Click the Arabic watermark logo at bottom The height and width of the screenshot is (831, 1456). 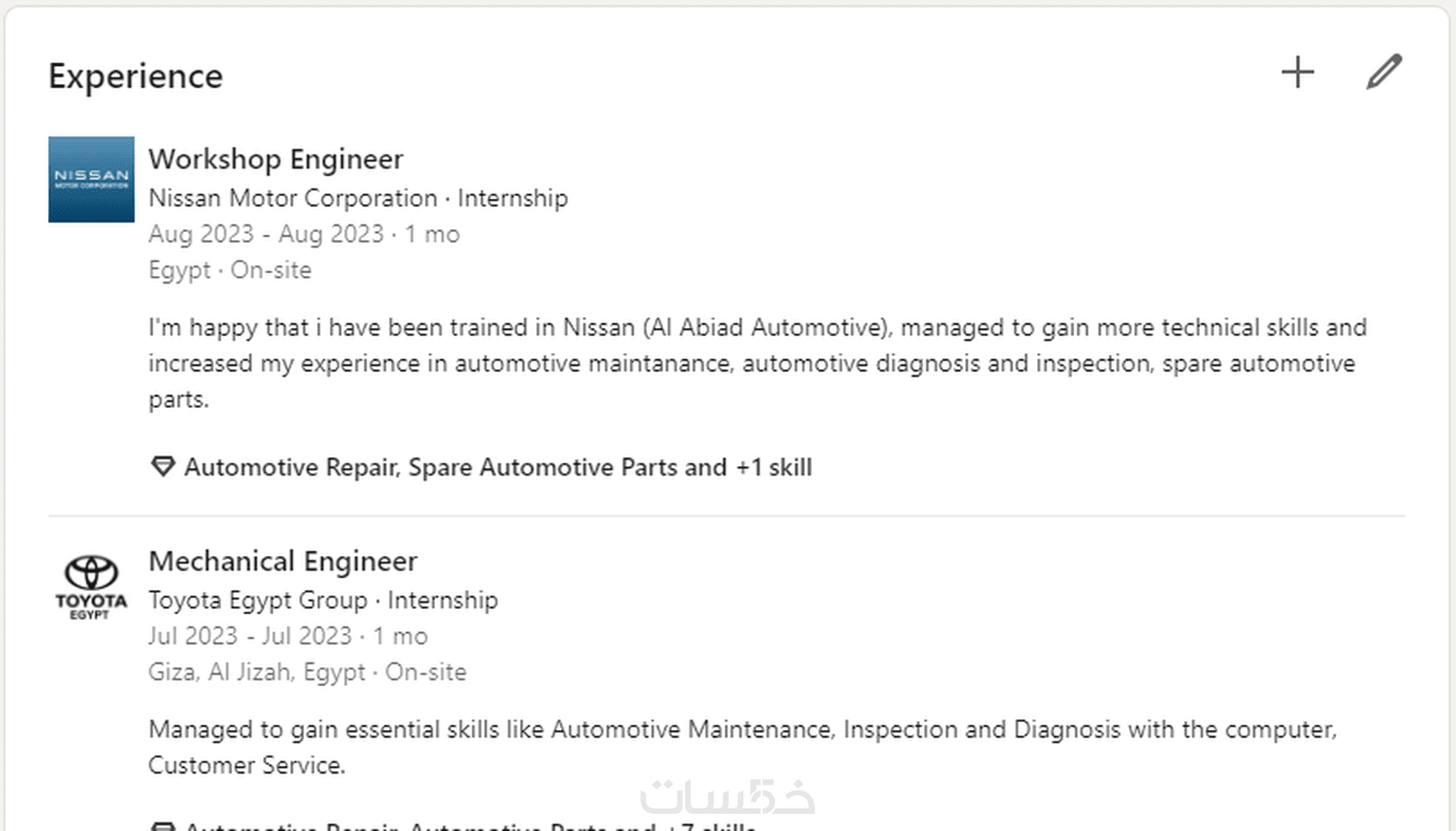727,796
